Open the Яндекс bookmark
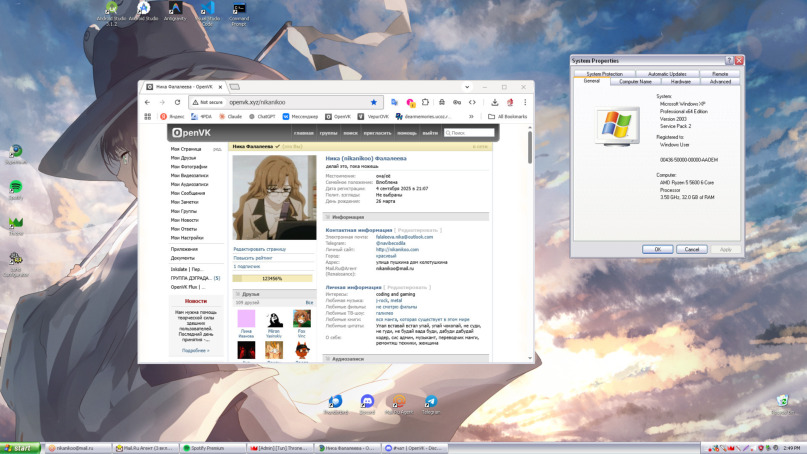Screen dimensions: 807x454 coord(172,117)
